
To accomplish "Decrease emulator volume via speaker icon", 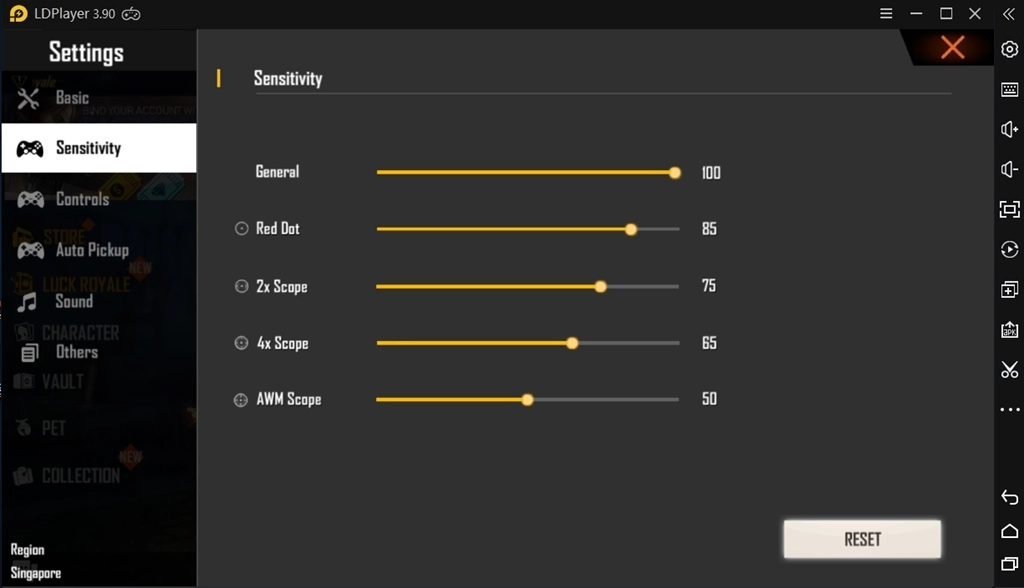I will click(1009, 169).
